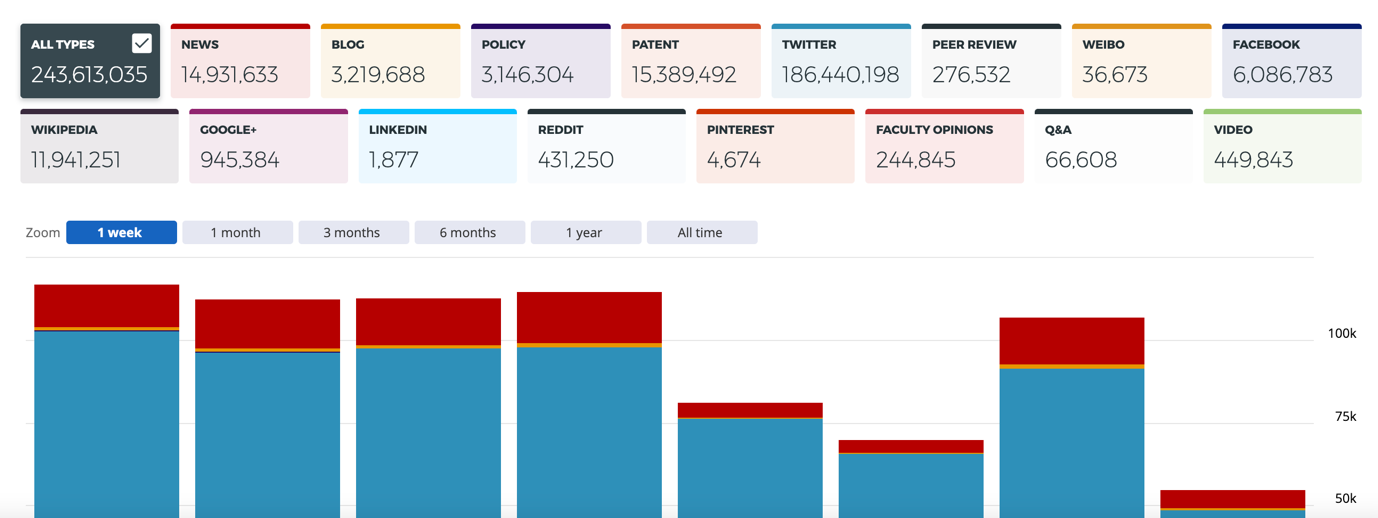Select the Google+ card
The image size is (1378, 518).
coord(268,147)
